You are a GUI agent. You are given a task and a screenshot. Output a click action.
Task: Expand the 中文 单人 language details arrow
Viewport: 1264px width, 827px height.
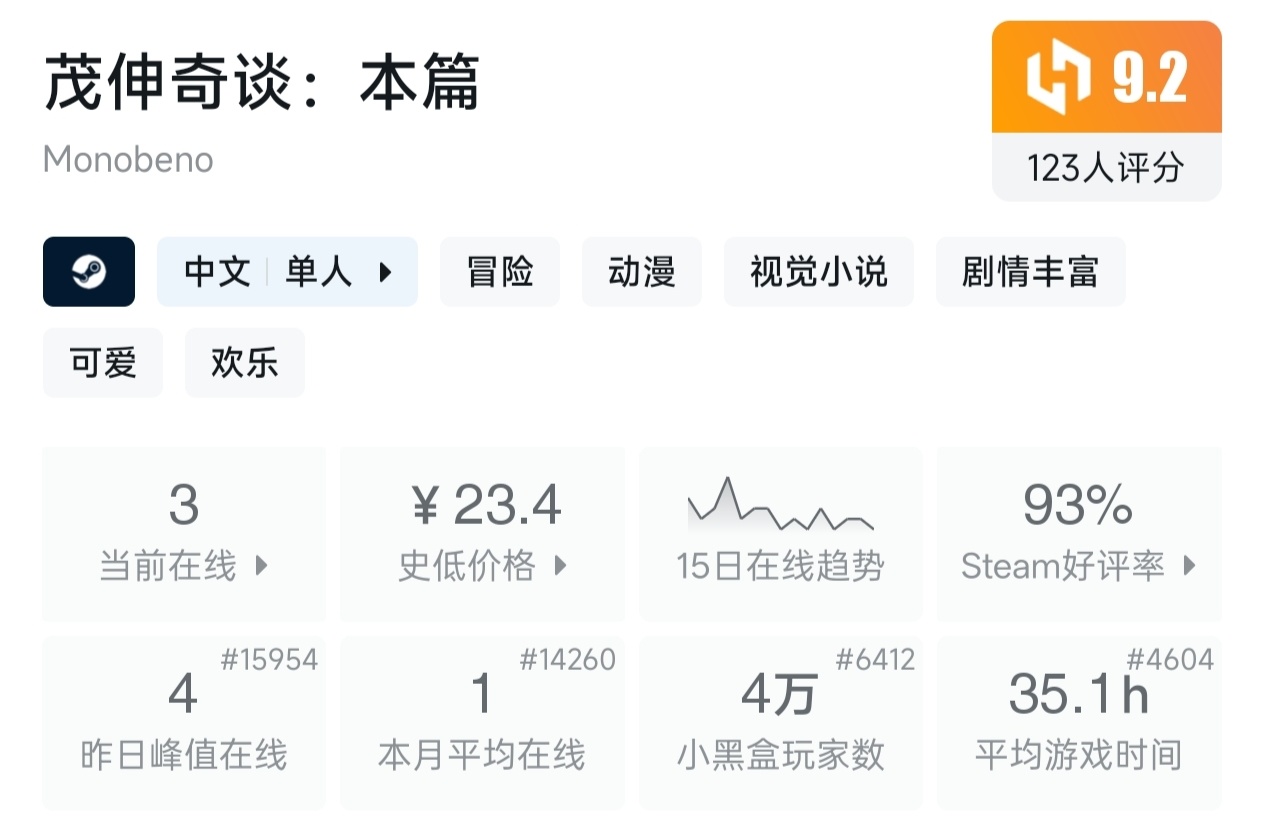coord(385,272)
